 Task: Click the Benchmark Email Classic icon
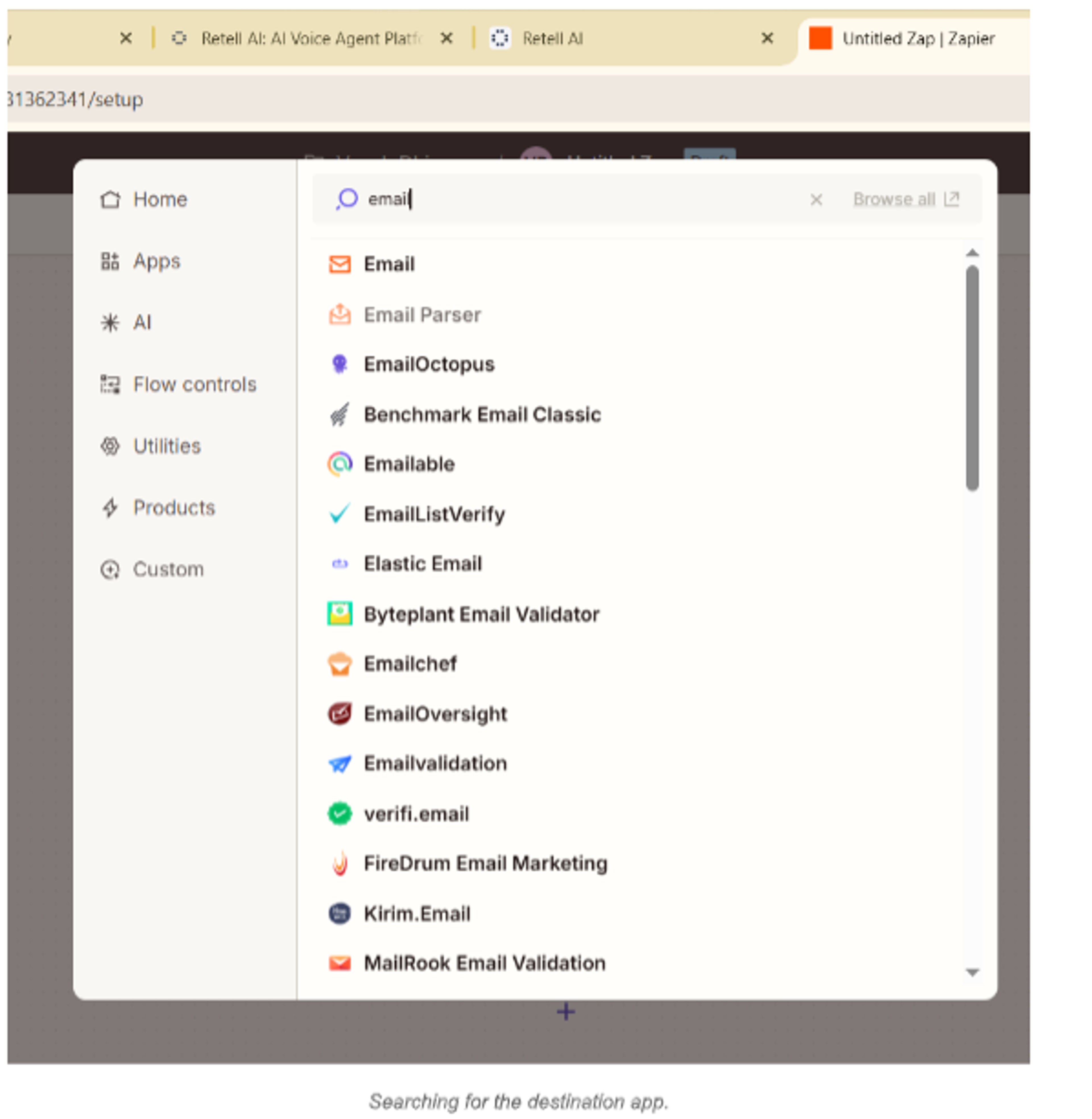click(x=340, y=414)
